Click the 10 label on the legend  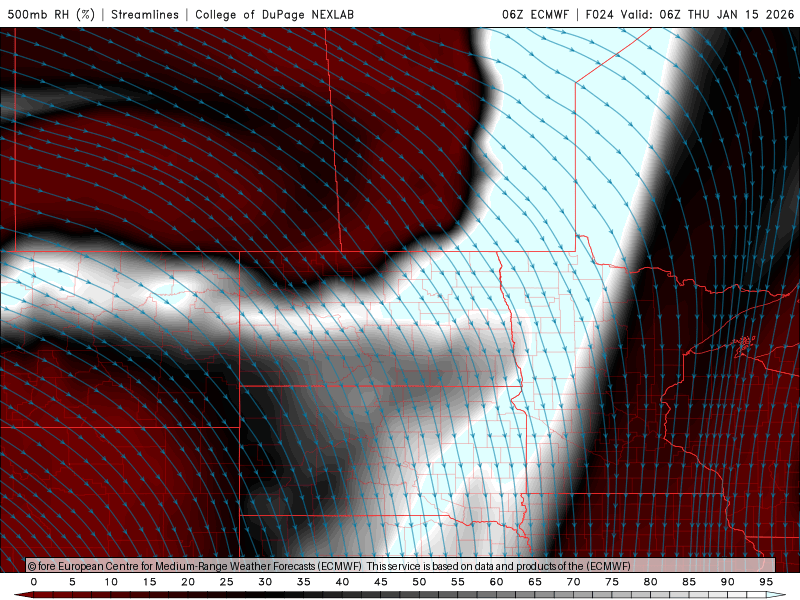tap(111, 582)
